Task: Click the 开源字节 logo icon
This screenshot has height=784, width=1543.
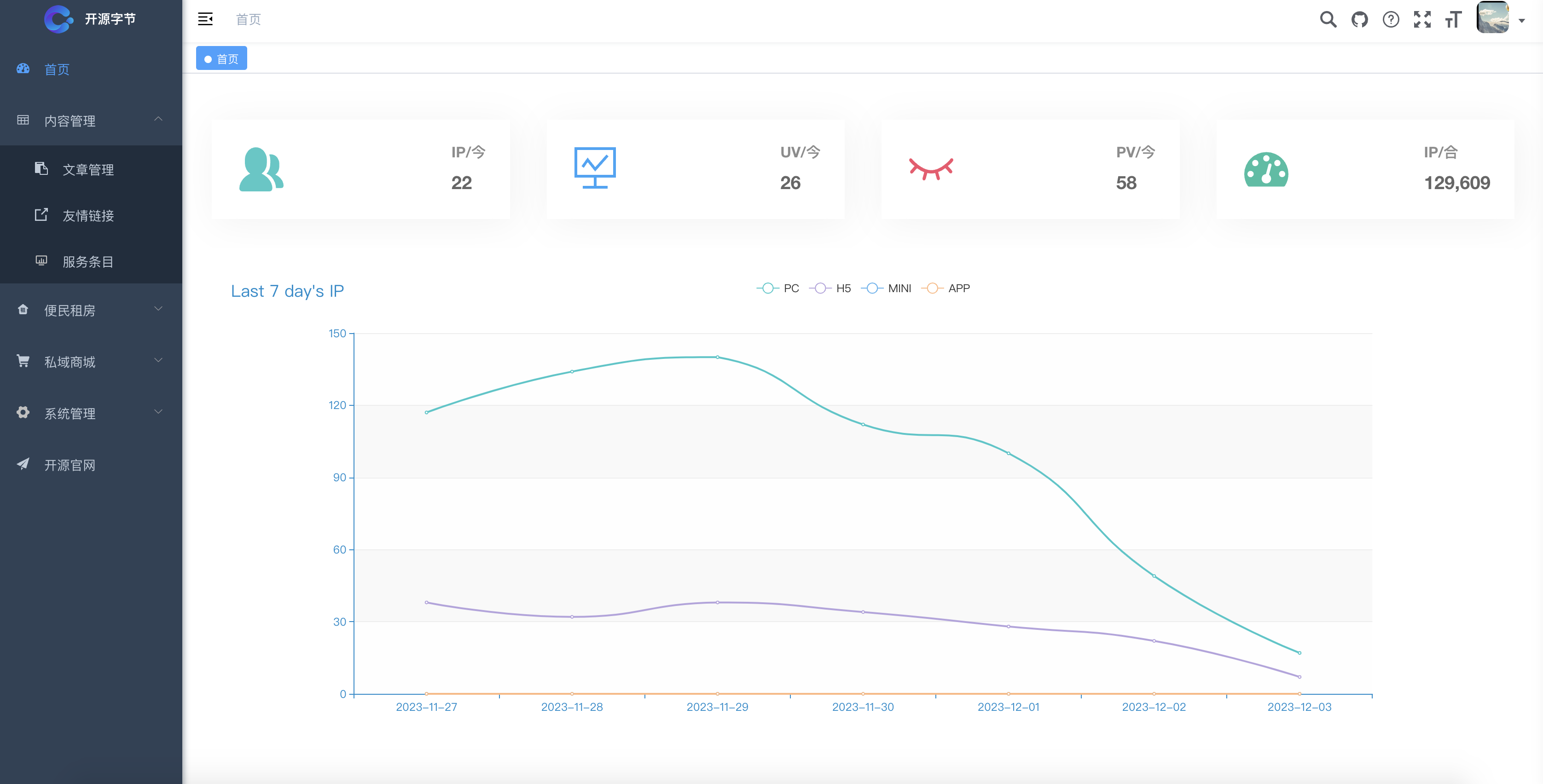Action: pos(58,19)
